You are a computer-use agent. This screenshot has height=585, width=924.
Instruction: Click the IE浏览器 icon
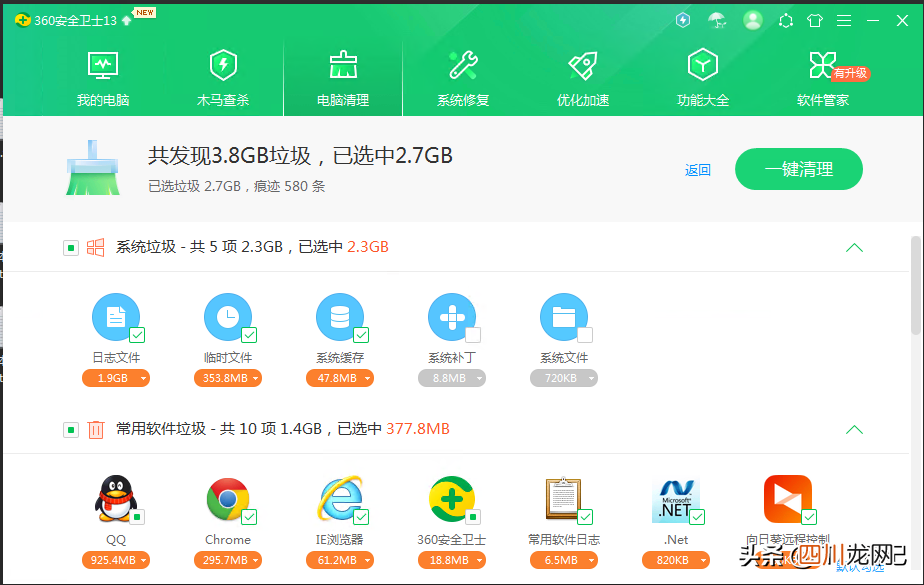(340, 498)
